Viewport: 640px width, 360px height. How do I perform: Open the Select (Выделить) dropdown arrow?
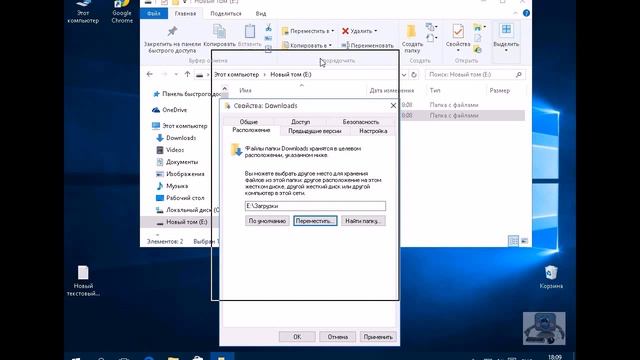506,51
